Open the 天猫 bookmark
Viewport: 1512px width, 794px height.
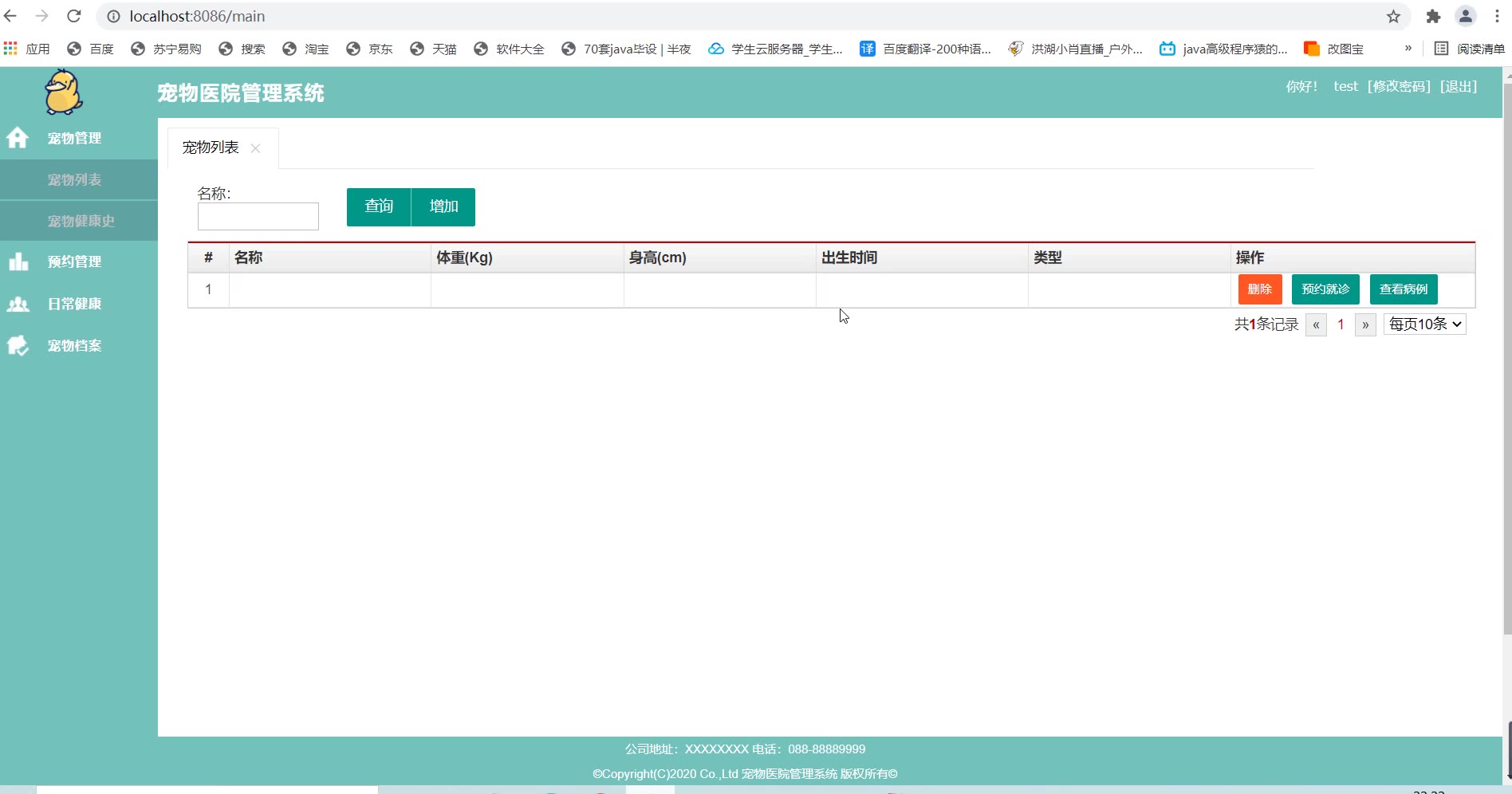[x=433, y=49]
